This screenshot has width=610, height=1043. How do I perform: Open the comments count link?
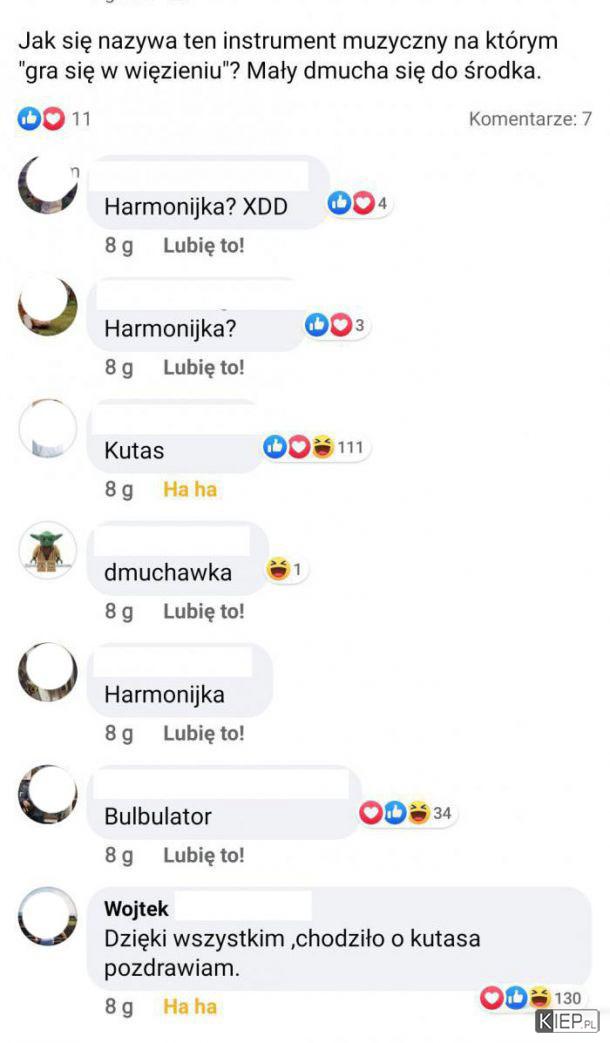(530, 119)
